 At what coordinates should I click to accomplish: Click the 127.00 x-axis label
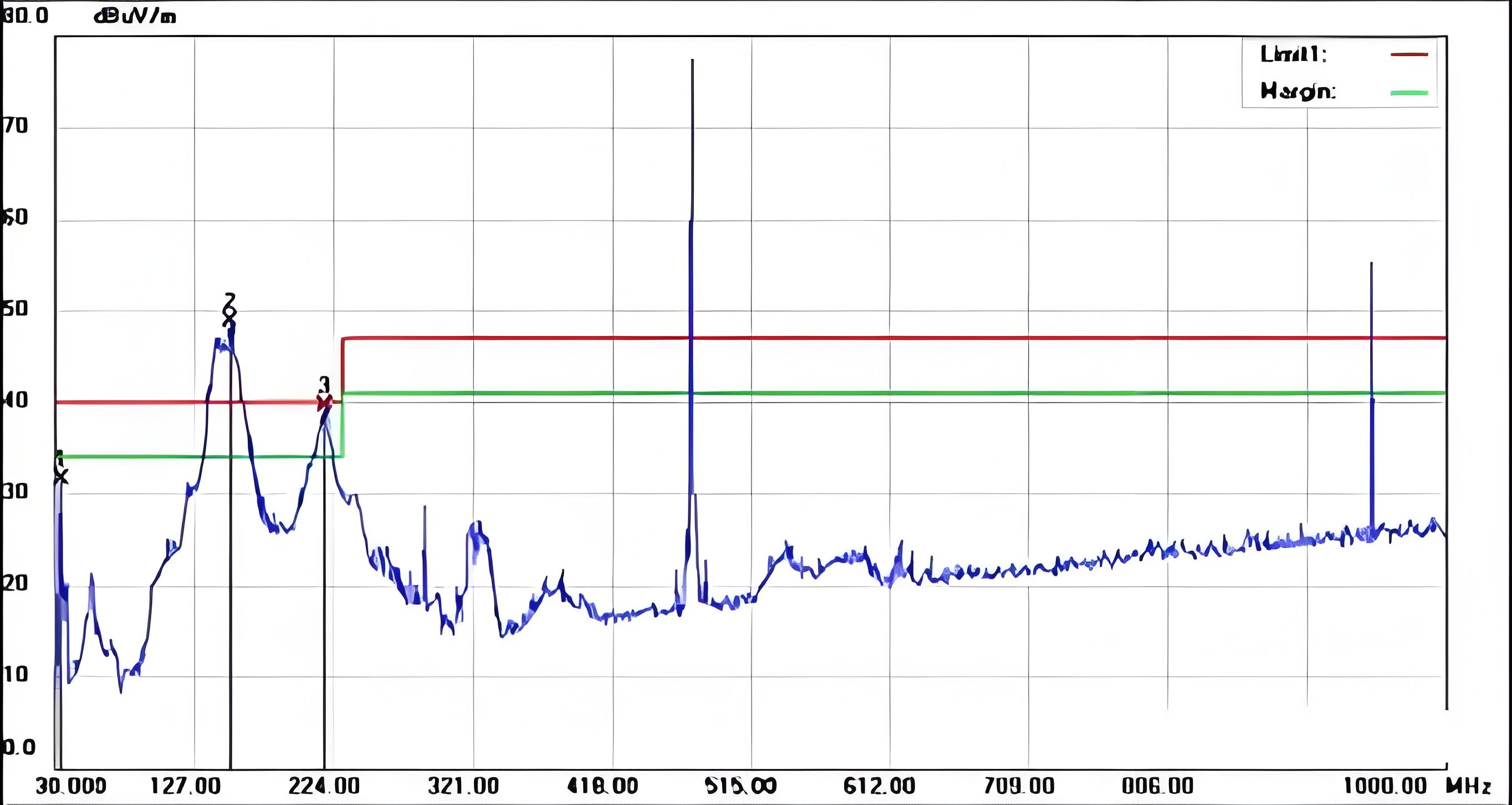point(186,786)
